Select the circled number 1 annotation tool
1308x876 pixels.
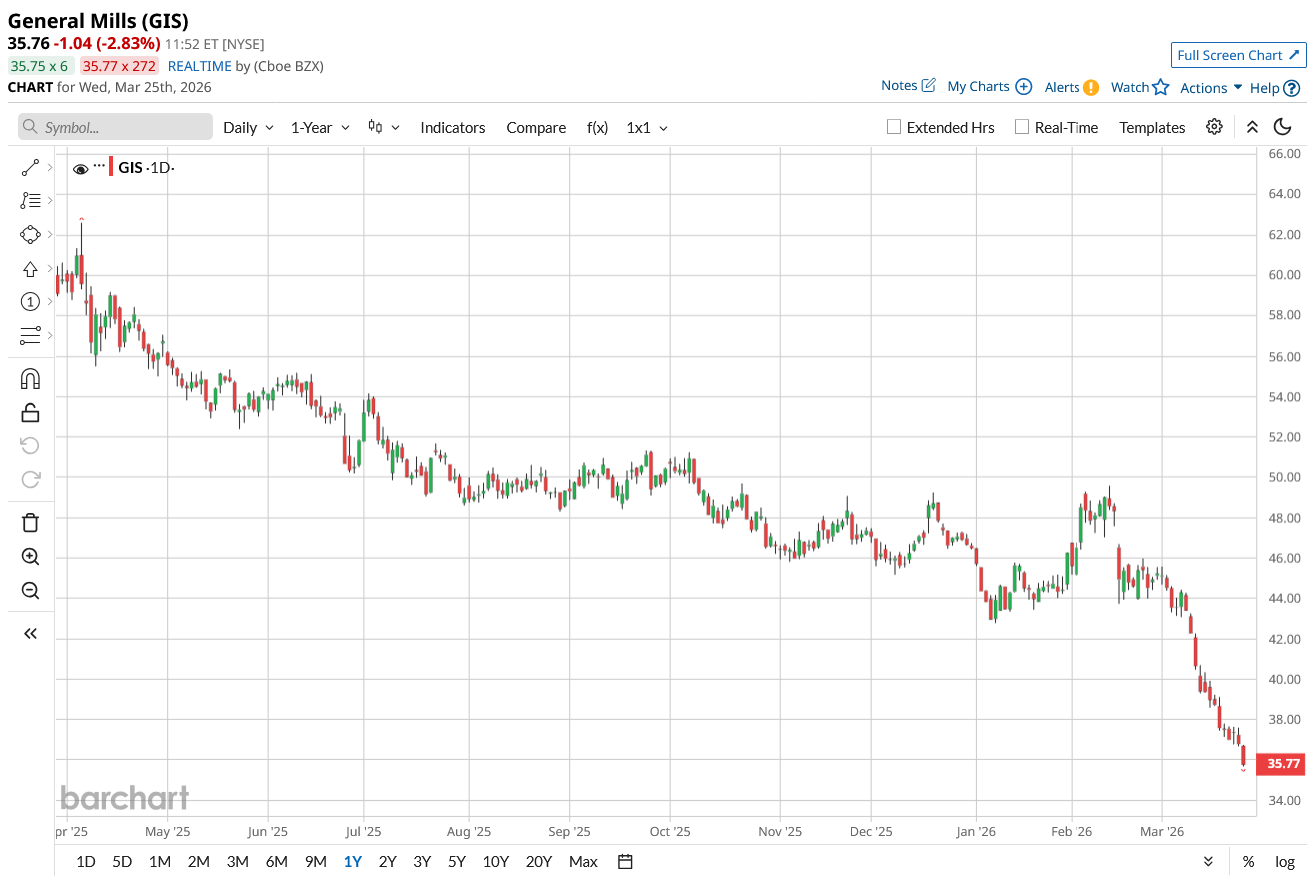tap(30, 302)
